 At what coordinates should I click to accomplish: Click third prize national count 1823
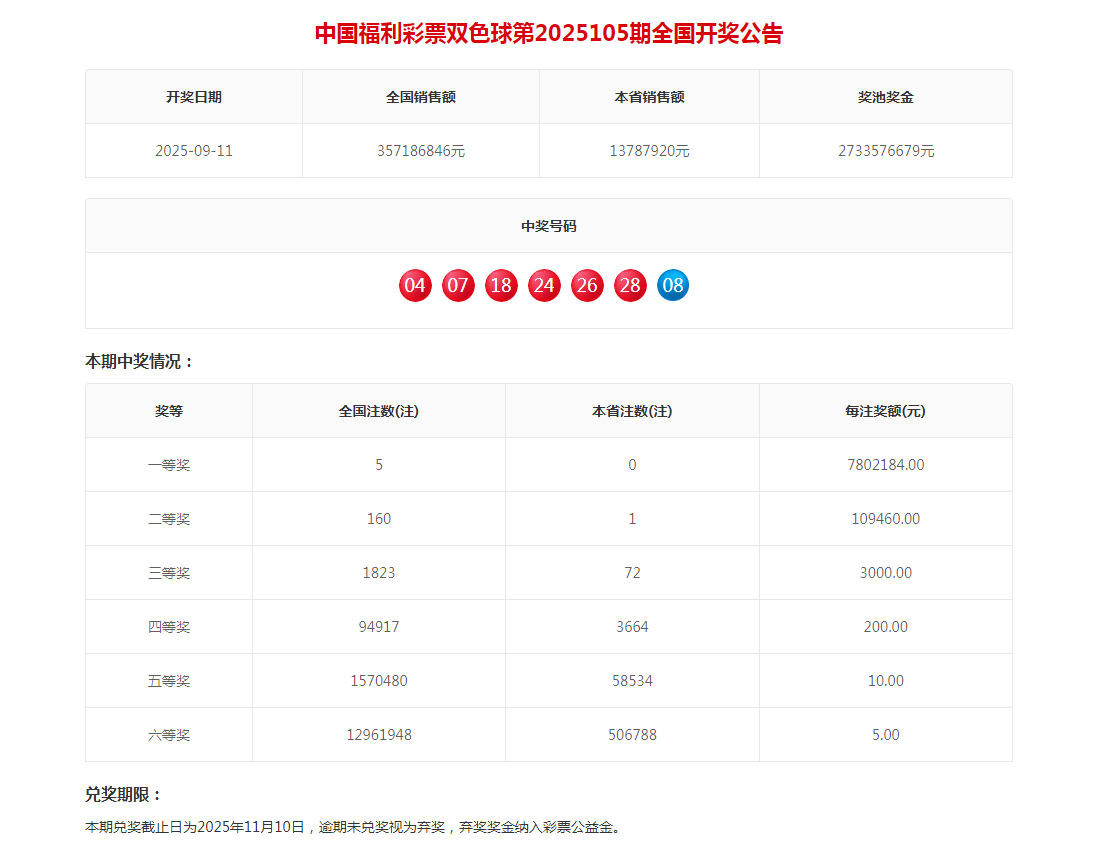pos(379,573)
